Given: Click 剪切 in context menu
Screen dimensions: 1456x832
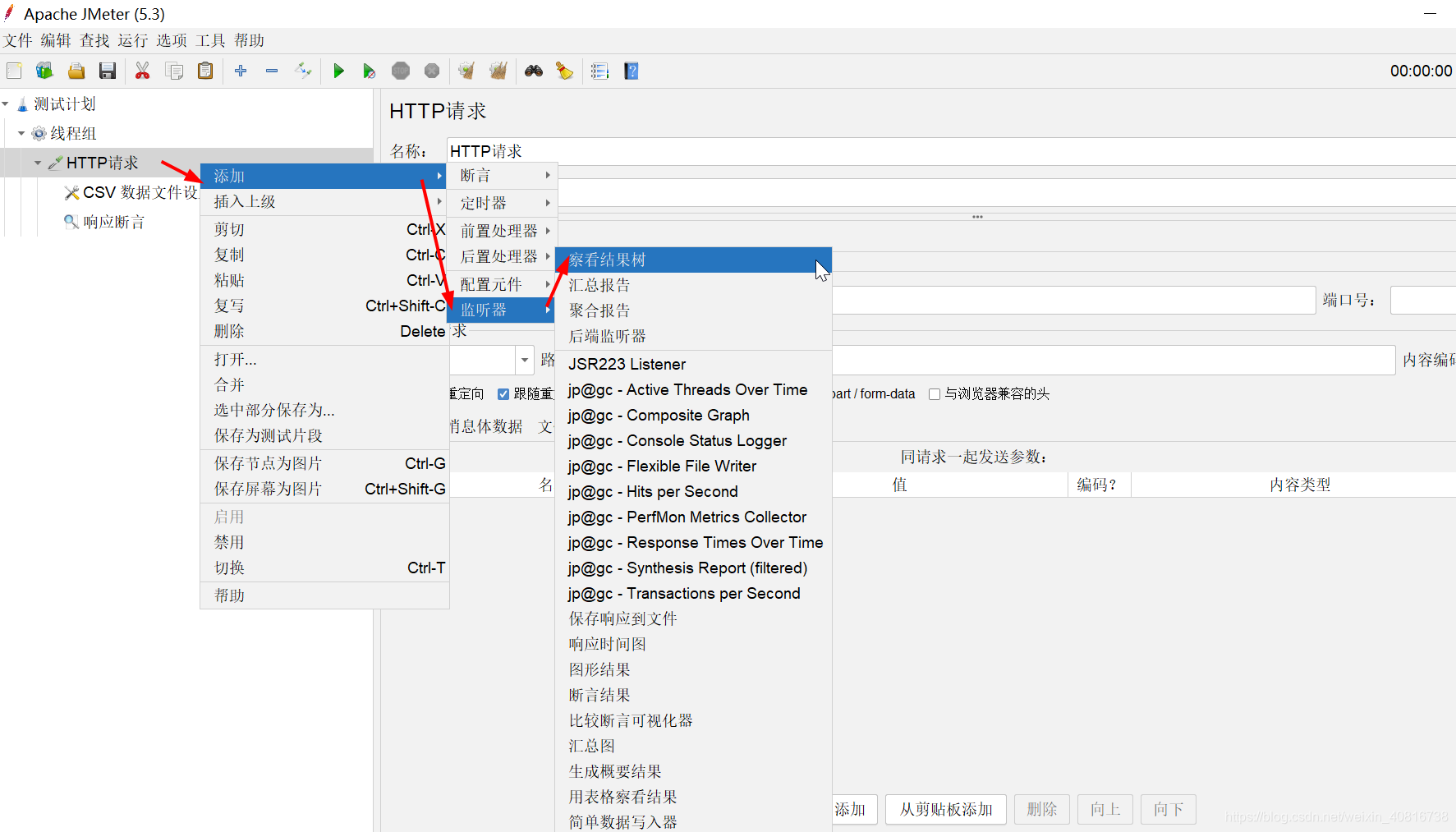Looking at the screenshot, I should coord(324,229).
